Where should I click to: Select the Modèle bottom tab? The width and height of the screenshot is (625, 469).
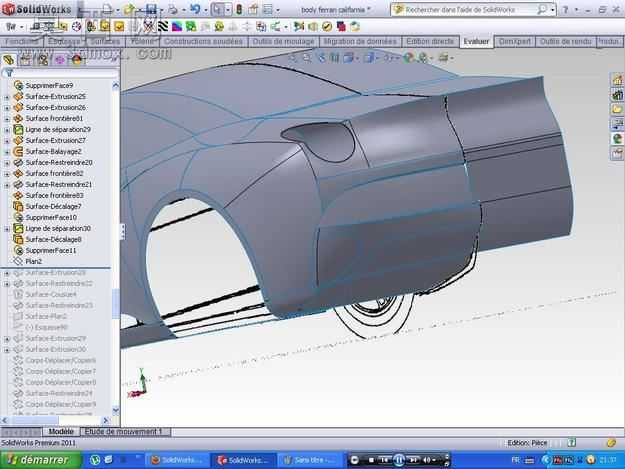click(61, 432)
